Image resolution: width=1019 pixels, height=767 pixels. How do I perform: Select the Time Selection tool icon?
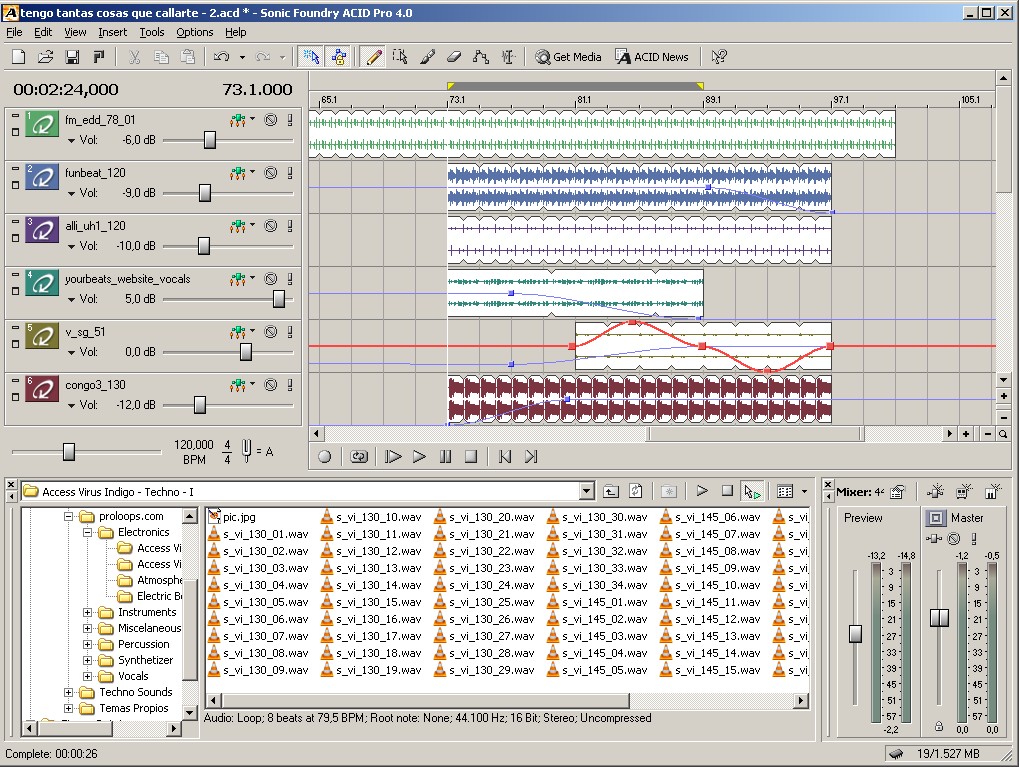coord(508,57)
